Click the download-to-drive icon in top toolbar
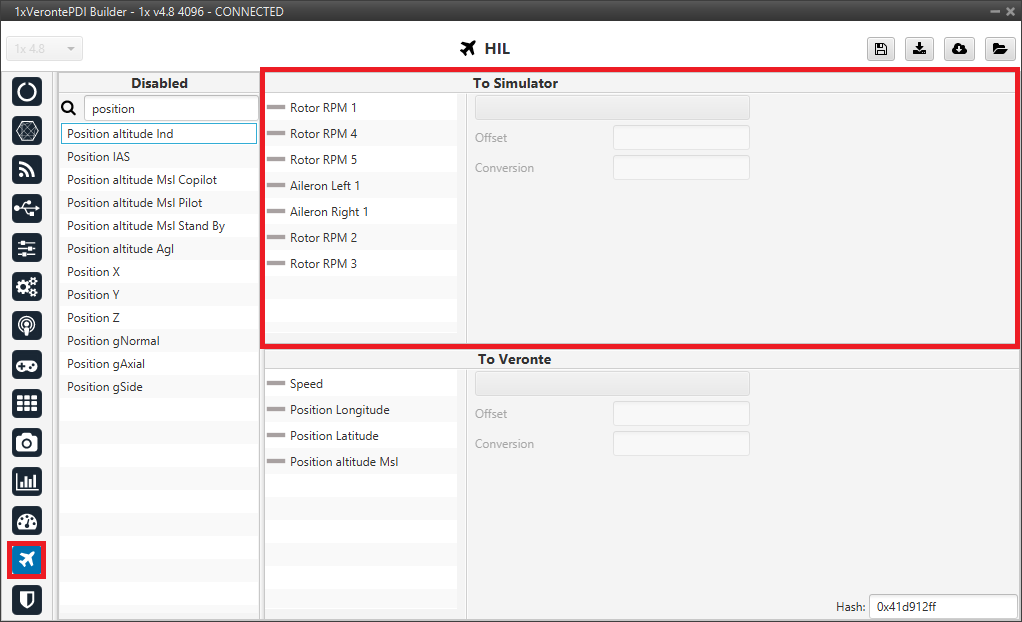This screenshot has height=622, width=1022. tap(919, 49)
